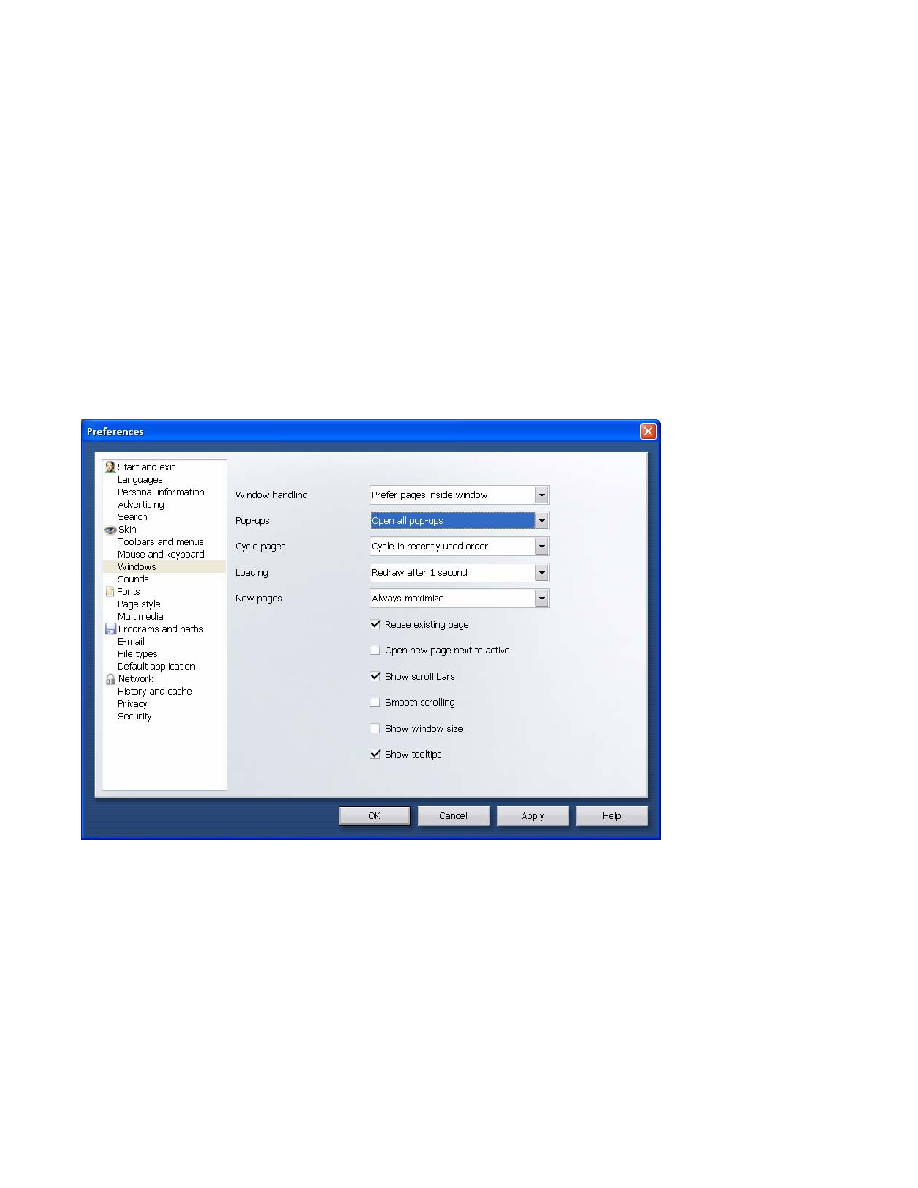Click the floppy disk icon for Programs and paths
The image size is (918, 1188).
pos(110,629)
